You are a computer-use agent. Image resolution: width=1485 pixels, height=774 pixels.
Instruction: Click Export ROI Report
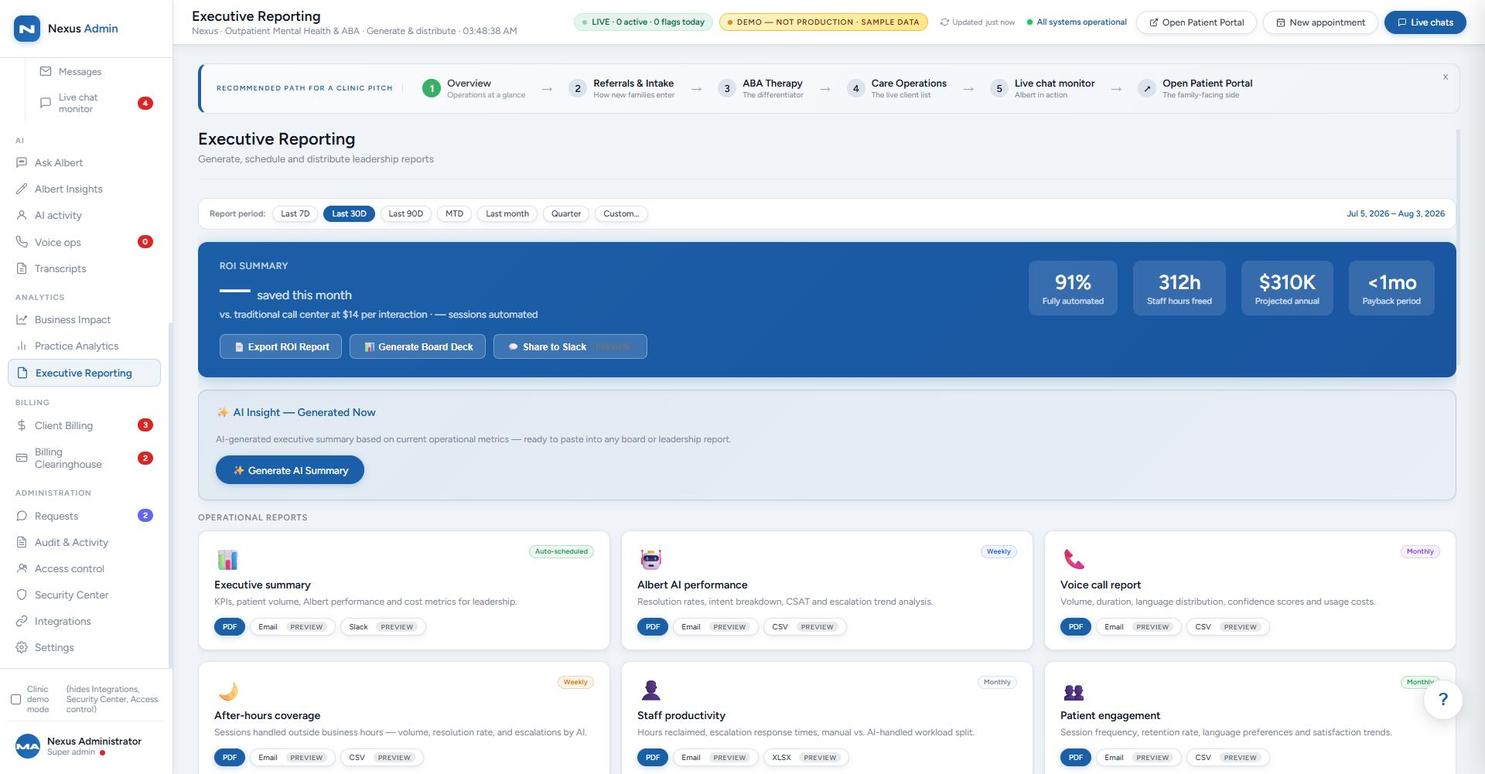pyautogui.click(x=281, y=347)
